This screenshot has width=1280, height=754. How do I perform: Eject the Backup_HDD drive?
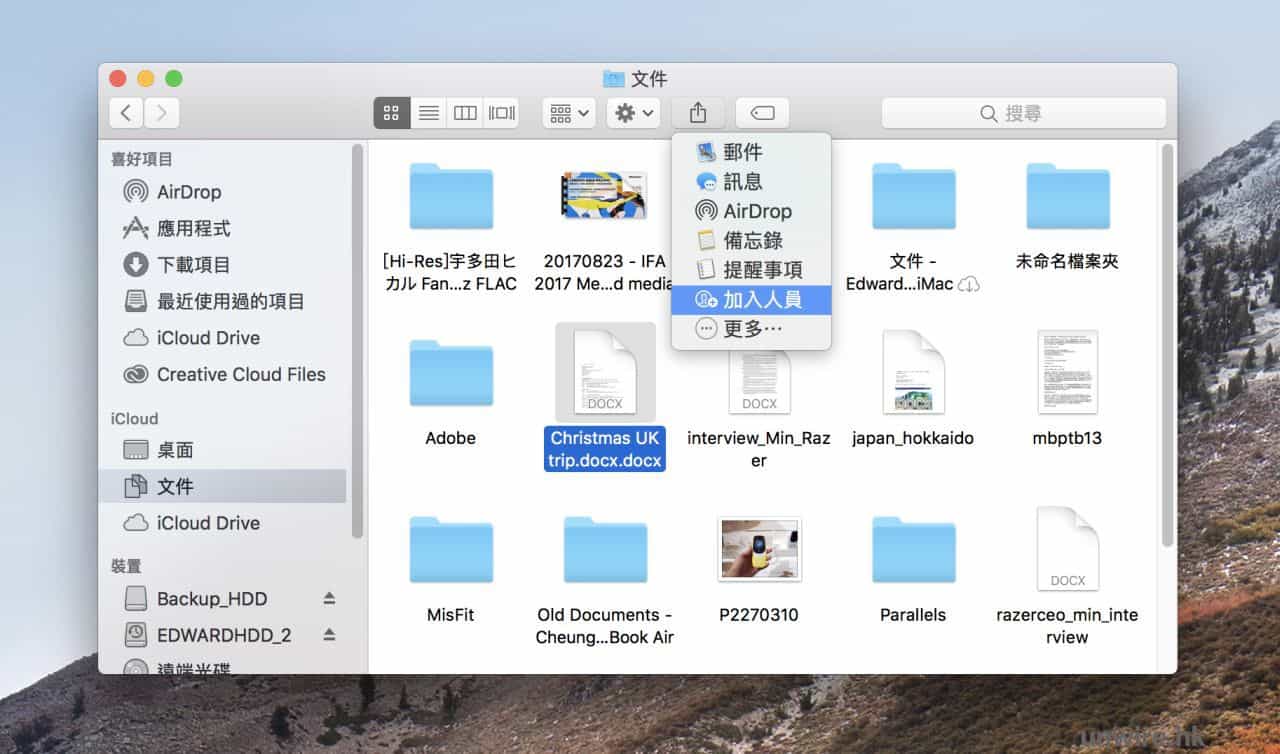(x=329, y=599)
